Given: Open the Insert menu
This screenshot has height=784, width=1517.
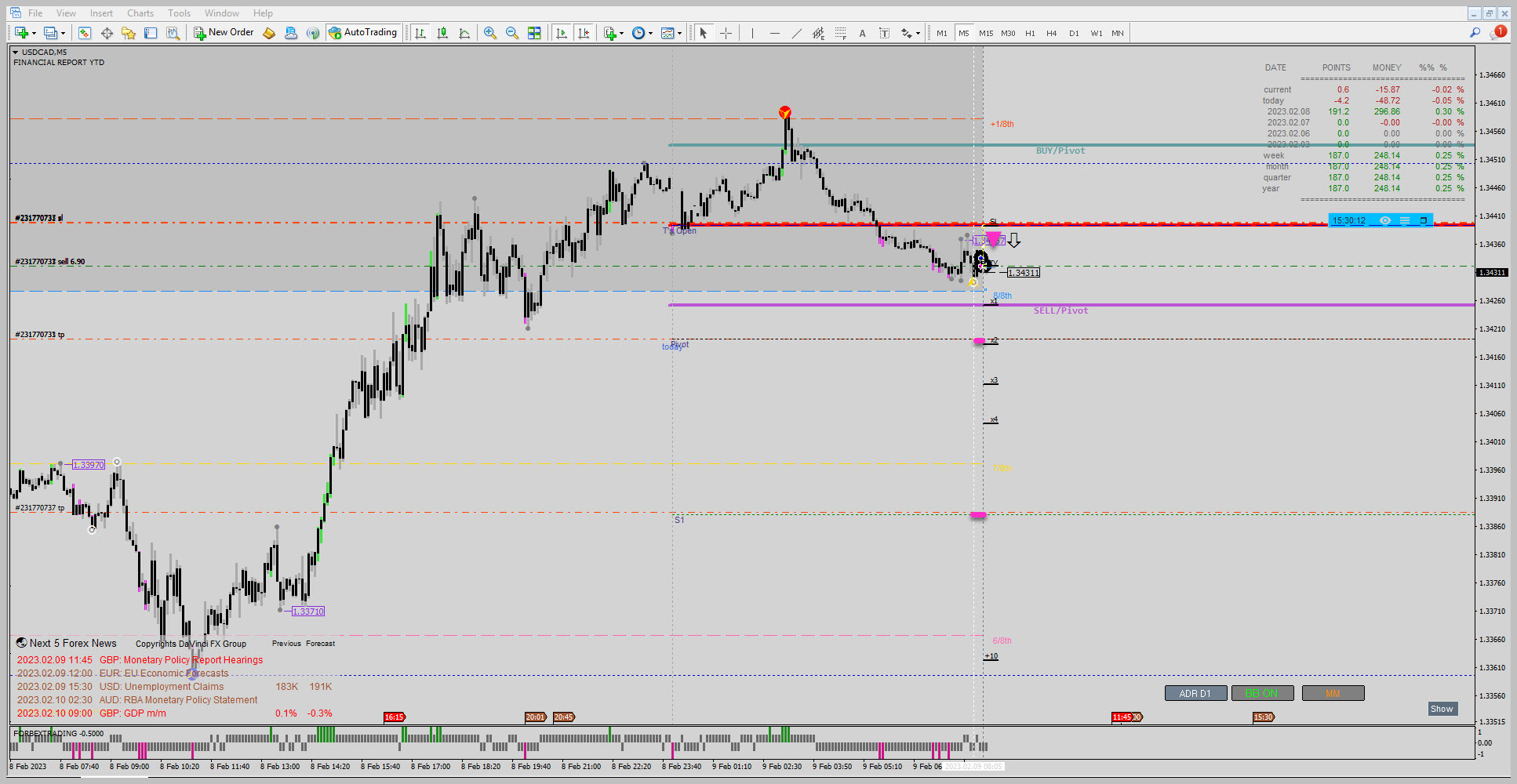Looking at the screenshot, I should [101, 13].
